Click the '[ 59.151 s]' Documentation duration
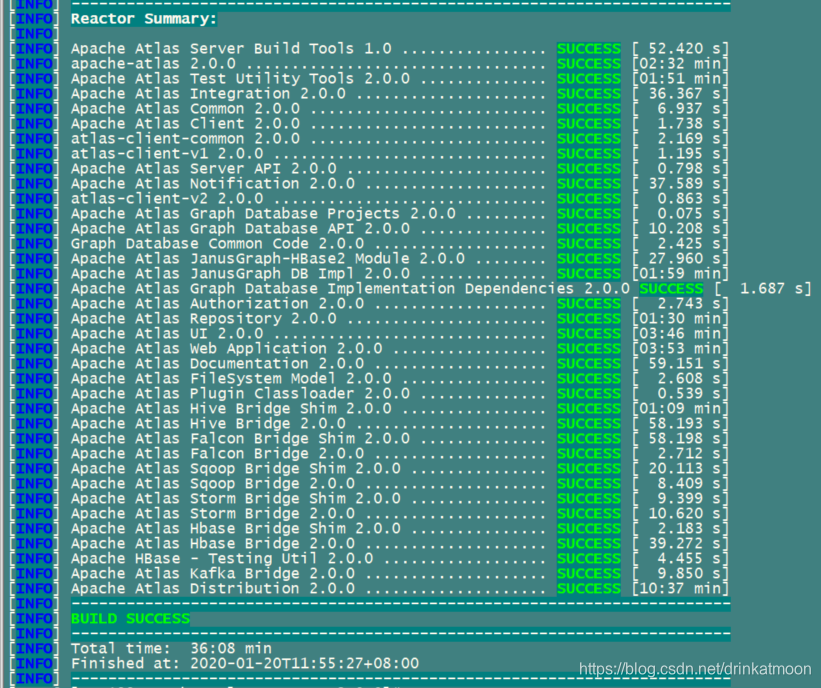The height and width of the screenshot is (688, 821). (x=680, y=364)
